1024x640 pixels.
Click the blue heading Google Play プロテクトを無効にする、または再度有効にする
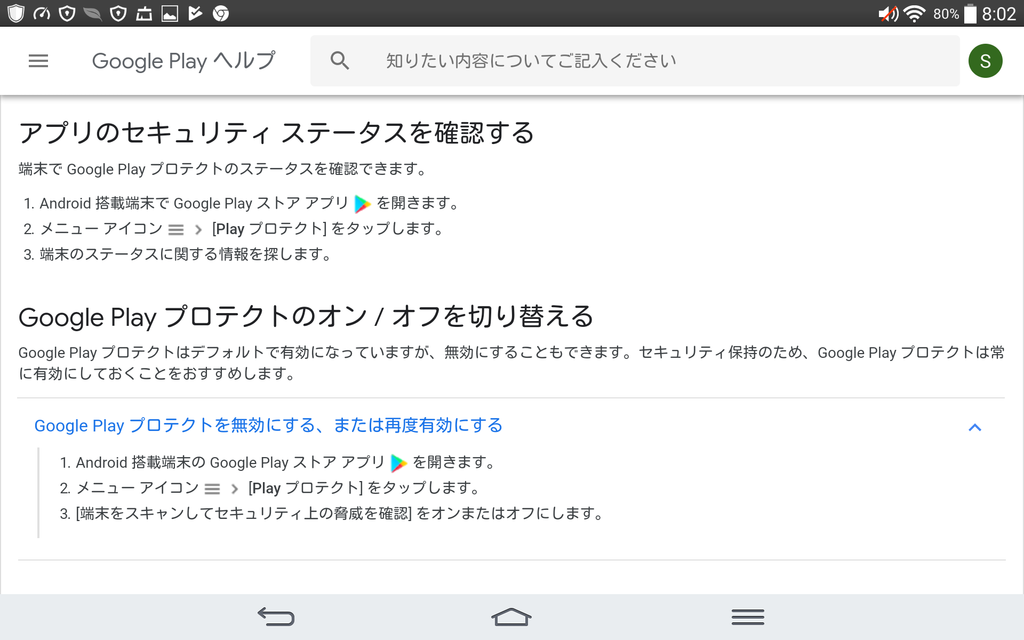click(268, 425)
